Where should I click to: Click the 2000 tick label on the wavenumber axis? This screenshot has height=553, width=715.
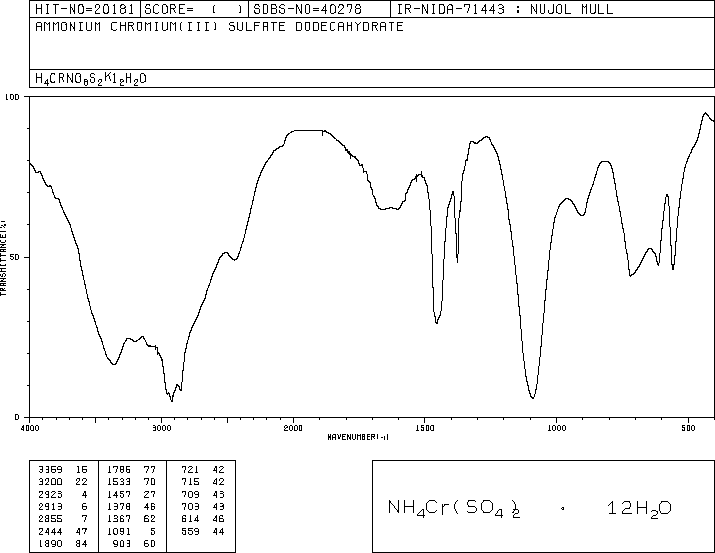click(293, 428)
